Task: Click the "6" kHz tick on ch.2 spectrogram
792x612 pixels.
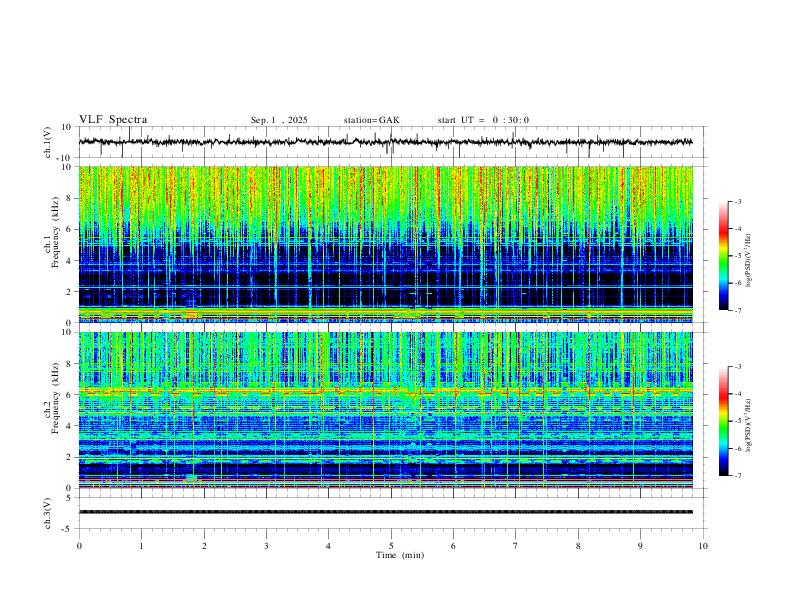Action: 69,394
